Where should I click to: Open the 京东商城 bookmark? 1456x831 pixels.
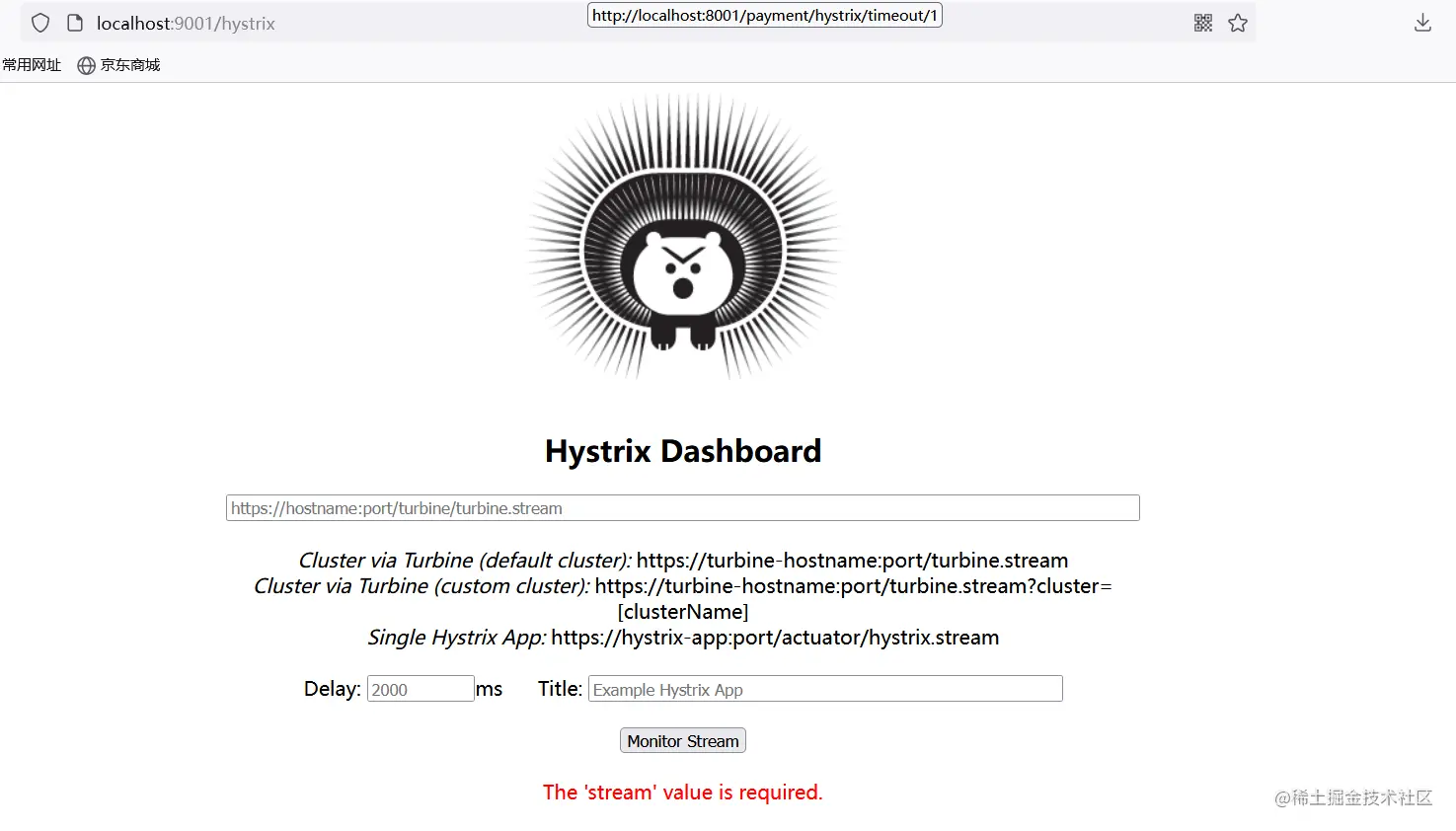point(130,65)
